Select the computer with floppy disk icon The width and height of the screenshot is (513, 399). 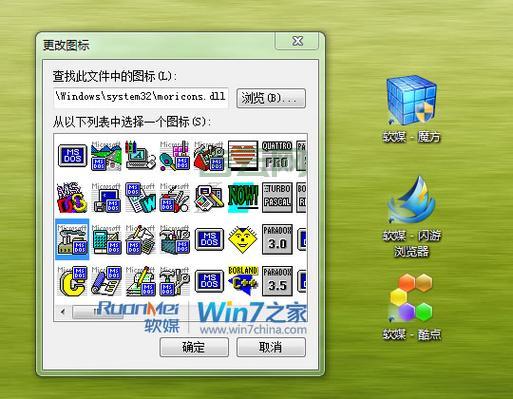pos(106,198)
